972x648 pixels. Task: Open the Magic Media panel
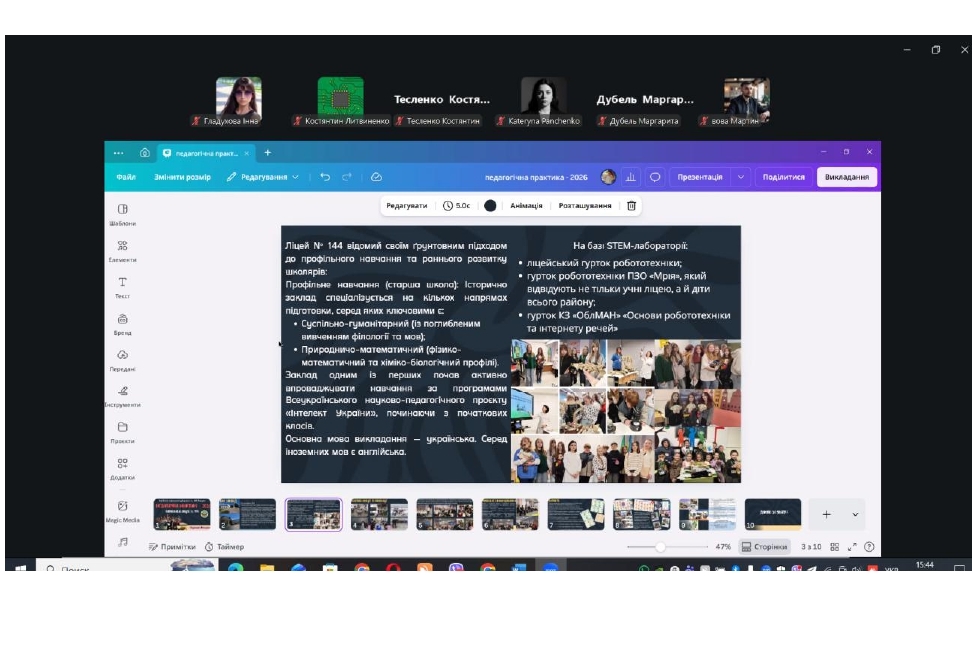(x=123, y=511)
